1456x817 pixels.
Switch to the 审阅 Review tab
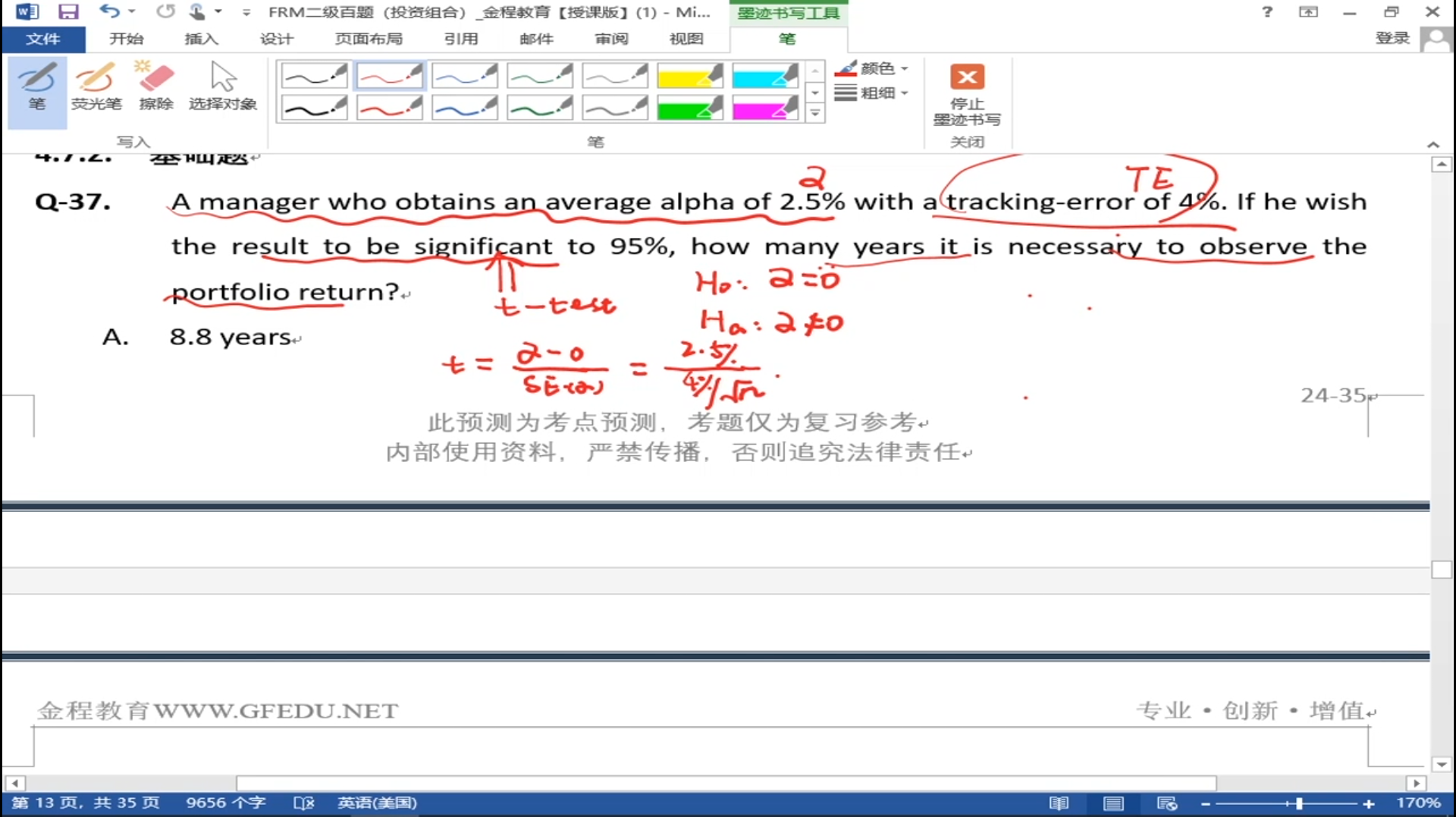click(611, 39)
